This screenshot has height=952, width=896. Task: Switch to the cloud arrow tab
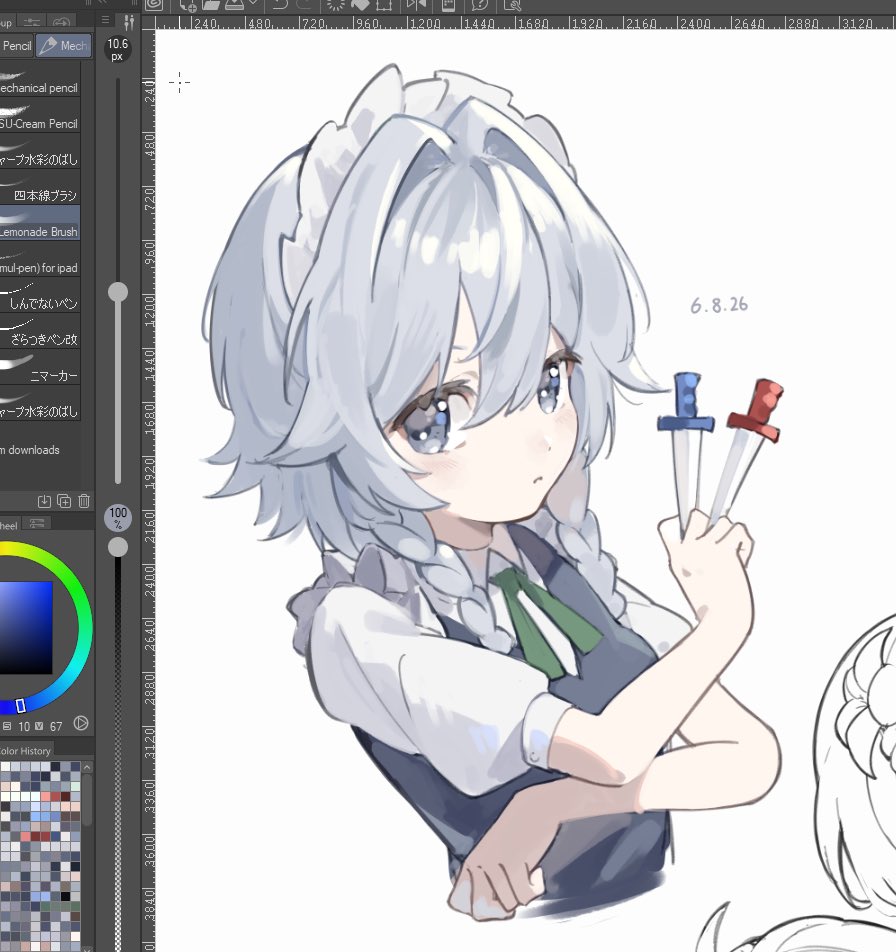(61, 22)
